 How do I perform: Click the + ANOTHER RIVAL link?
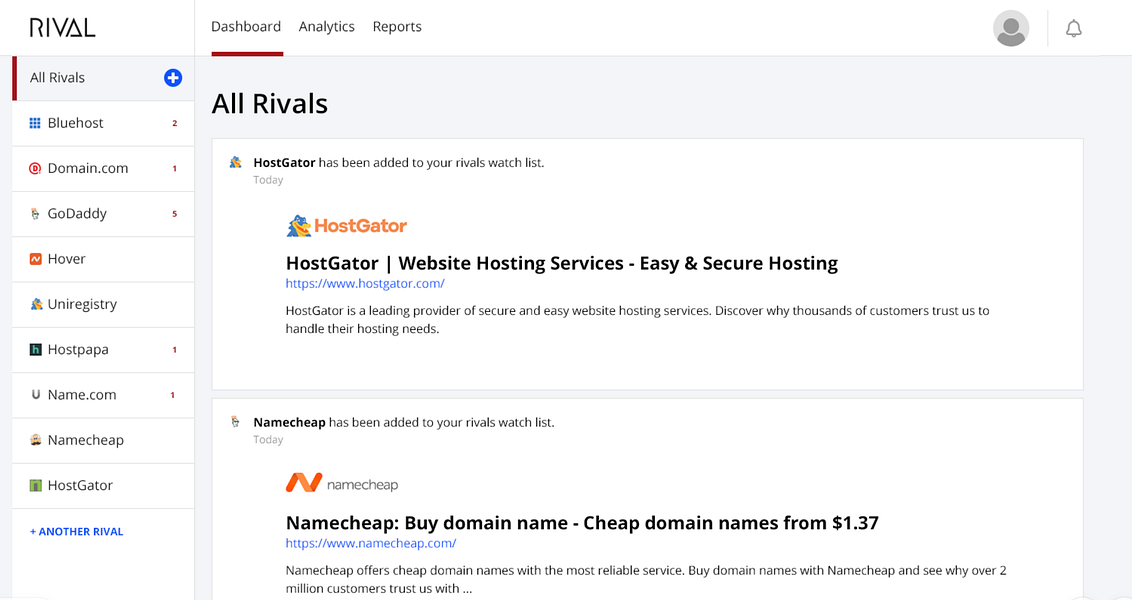click(x=77, y=531)
